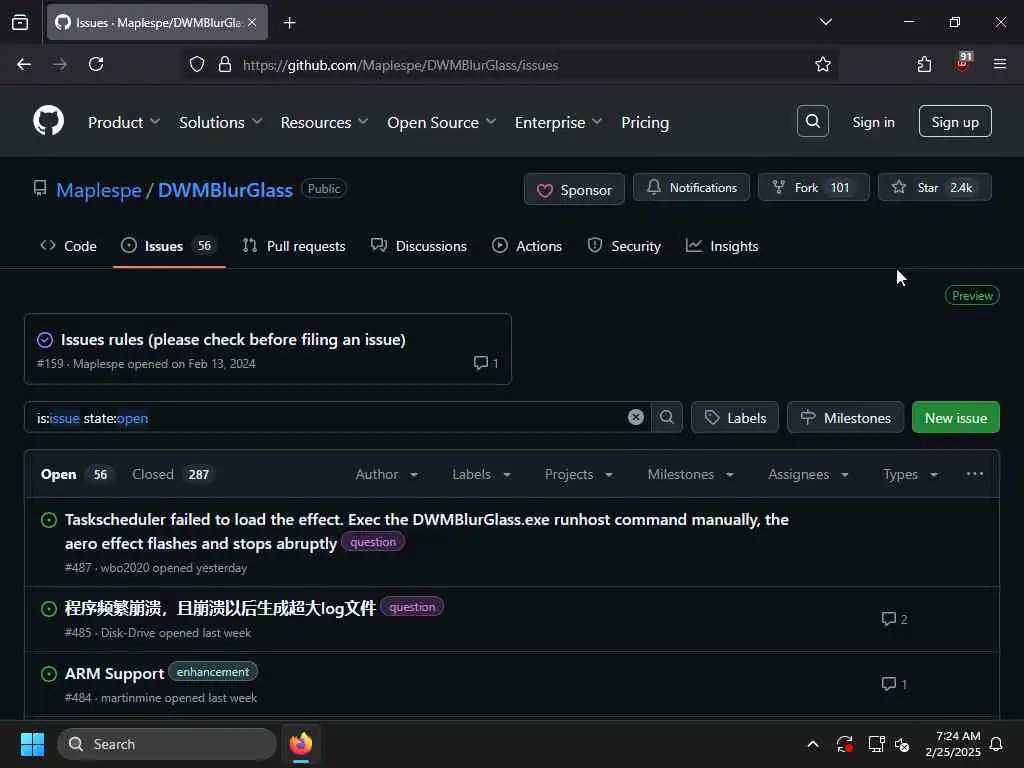The height and width of the screenshot is (768, 1024).
Task: Open Firefox View icon at top-left of tab bar
Action: [20, 22]
